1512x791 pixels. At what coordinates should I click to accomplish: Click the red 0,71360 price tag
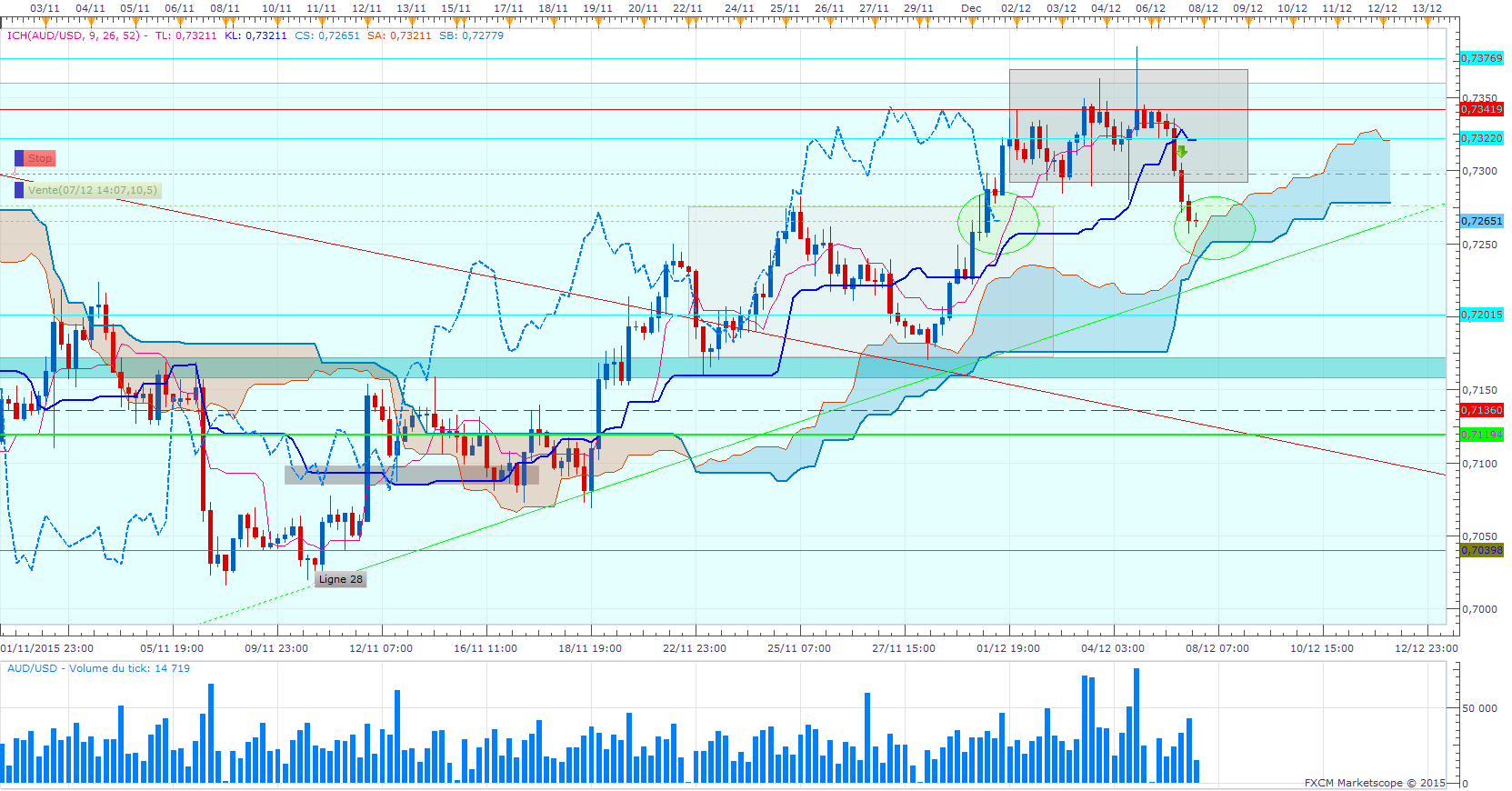[x=1481, y=410]
